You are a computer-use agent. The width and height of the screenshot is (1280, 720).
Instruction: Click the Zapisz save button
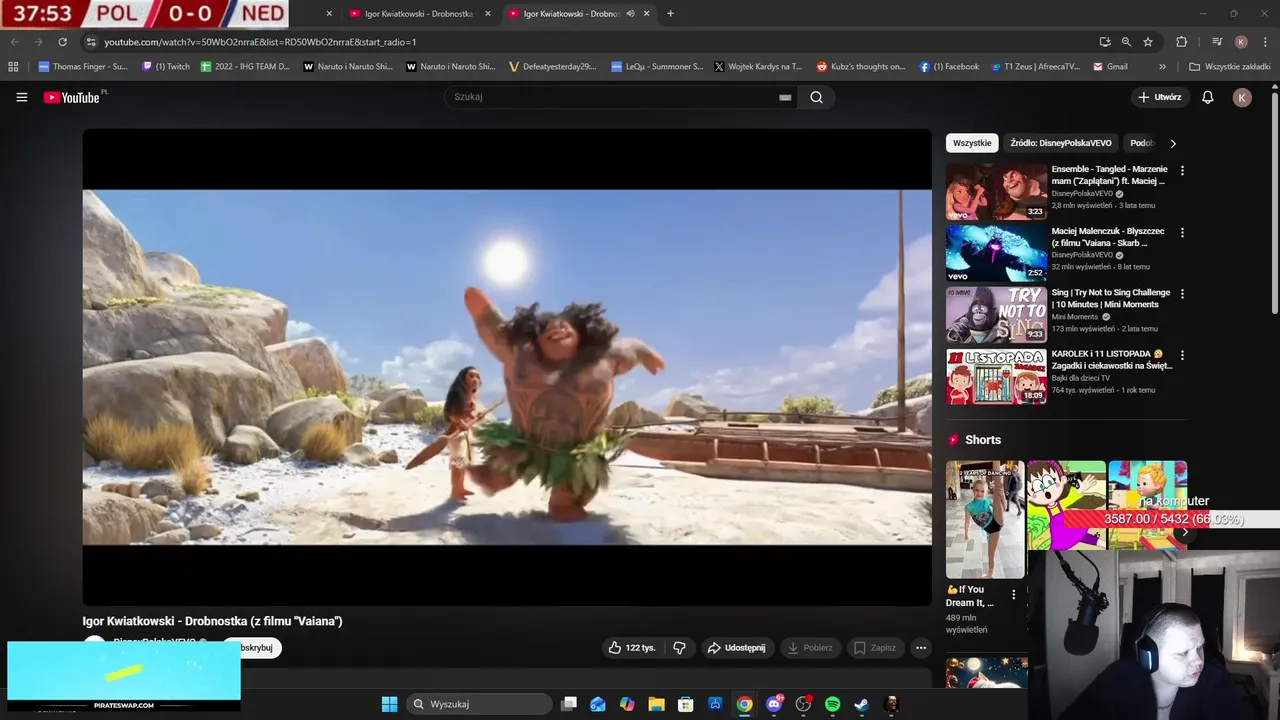(874, 648)
